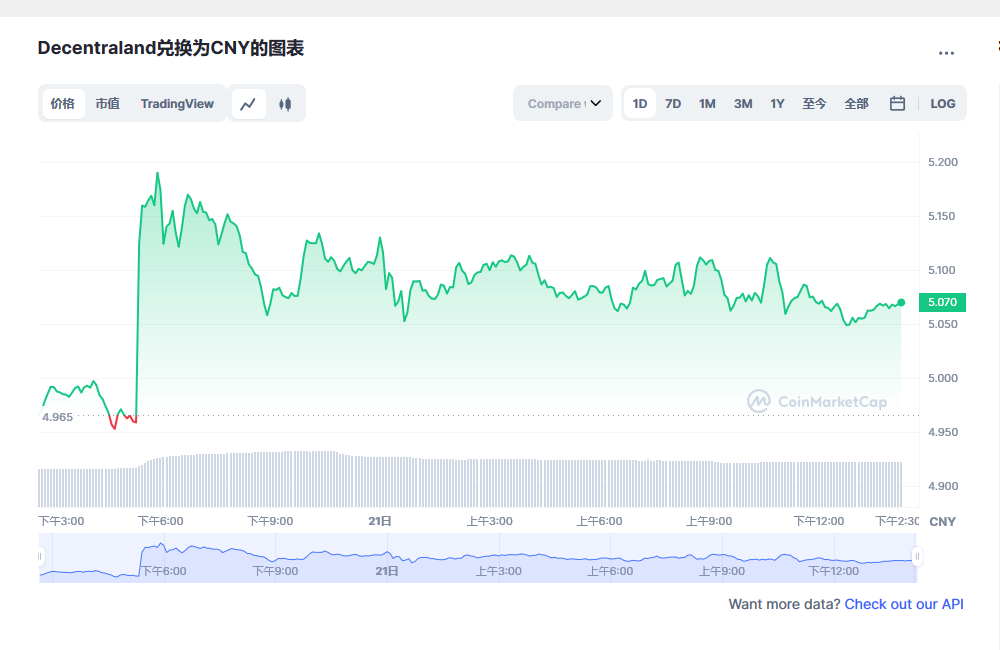Image resolution: width=1000 pixels, height=650 pixels.
Task: Switch to the TradingView tab
Action: 177,104
